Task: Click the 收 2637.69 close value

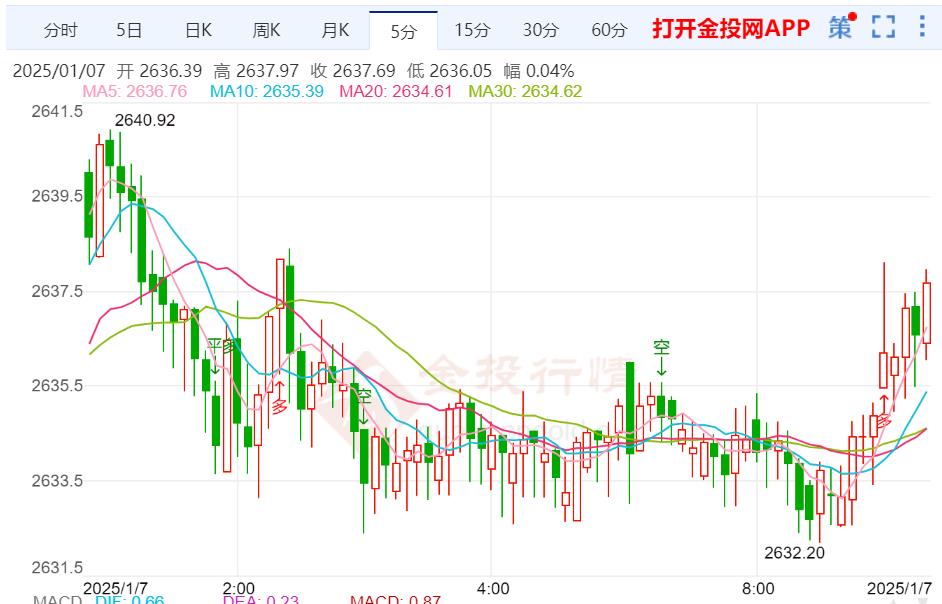Action: (353, 71)
